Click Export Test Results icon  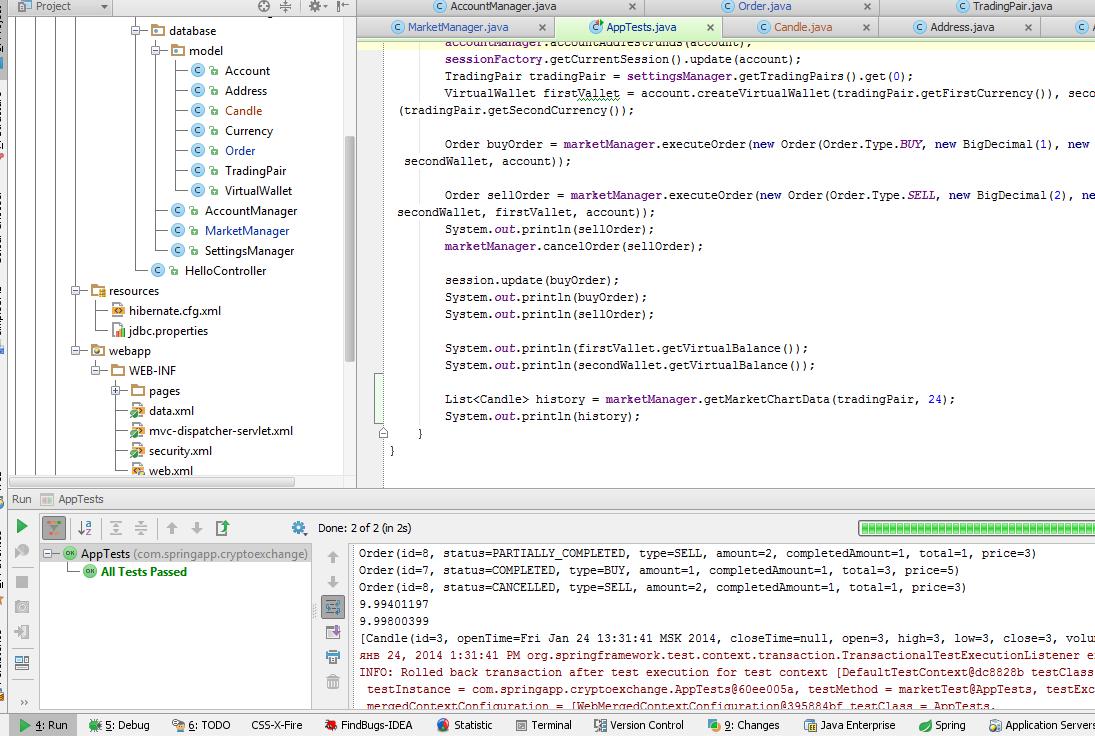point(222,528)
